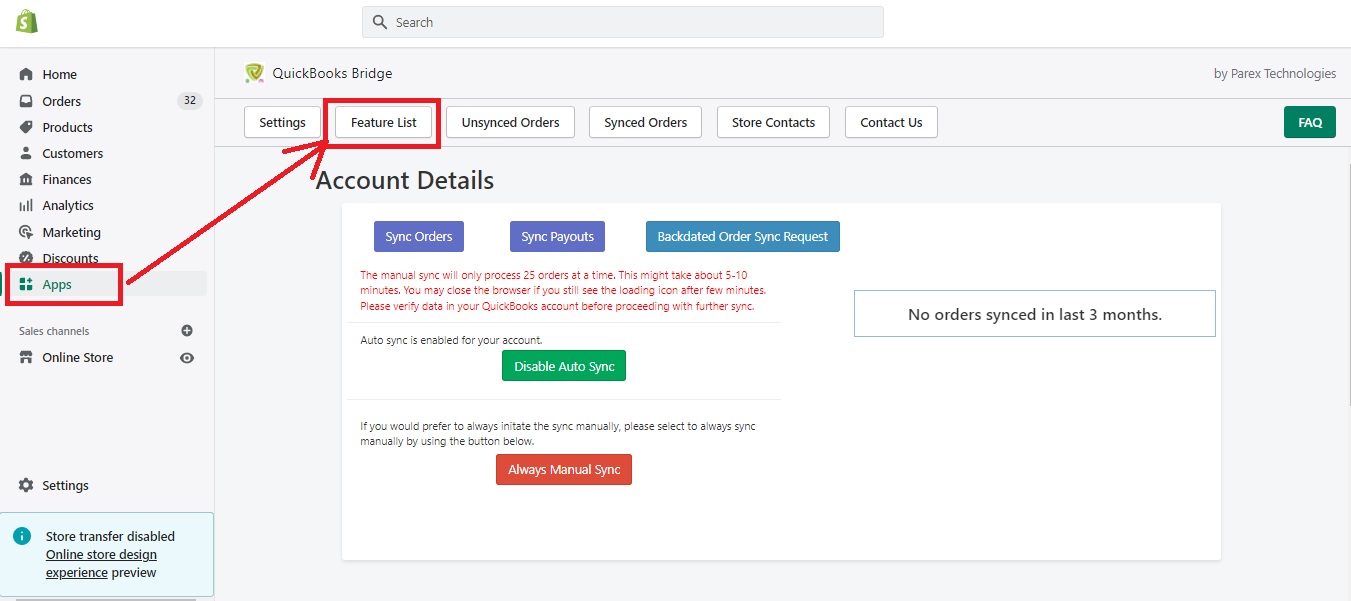The width and height of the screenshot is (1351, 601).
Task: Click the Sales channels heading
Action: coord(54,331)
